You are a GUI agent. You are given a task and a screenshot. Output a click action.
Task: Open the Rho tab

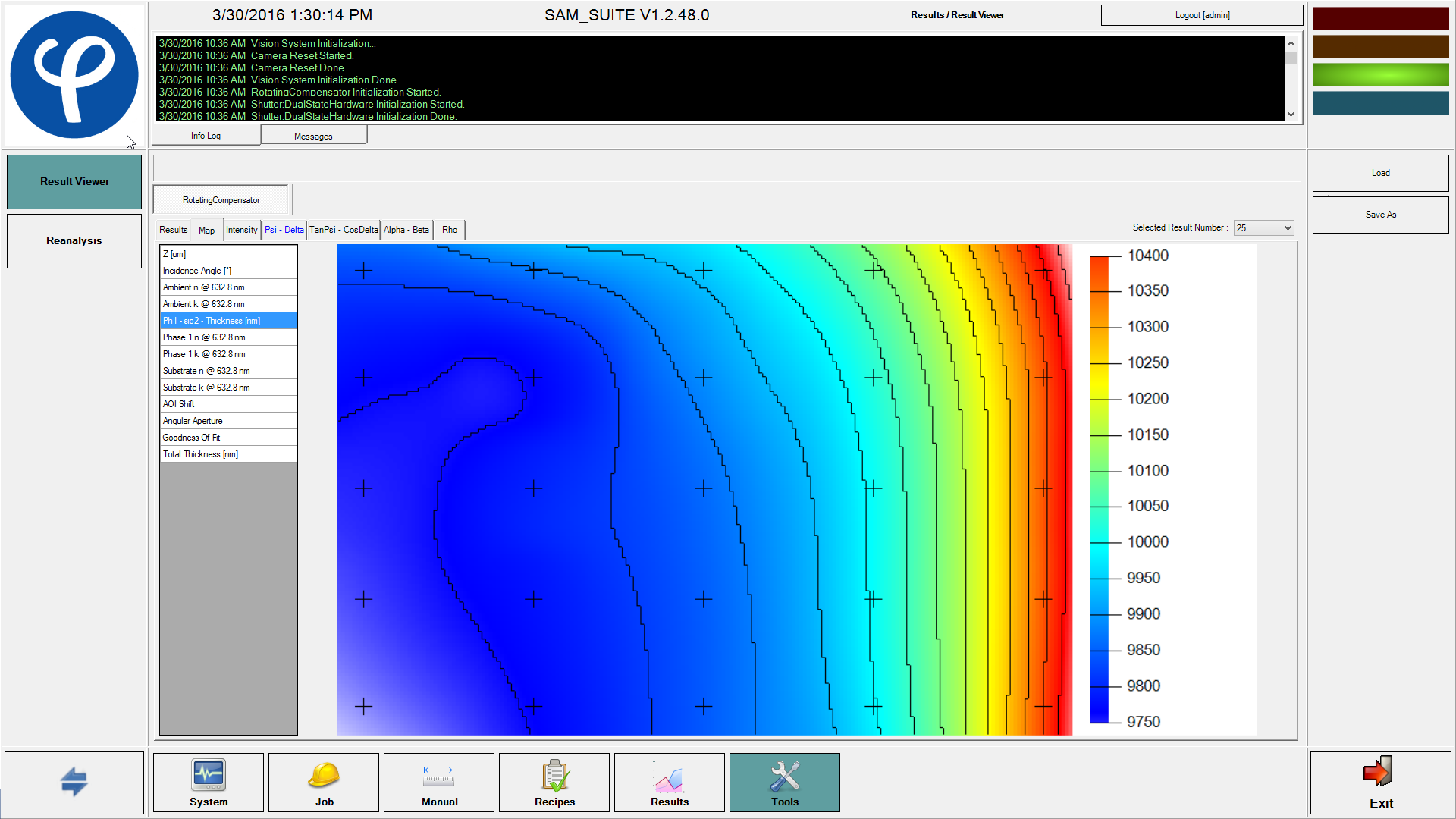[x=450, y=230]
